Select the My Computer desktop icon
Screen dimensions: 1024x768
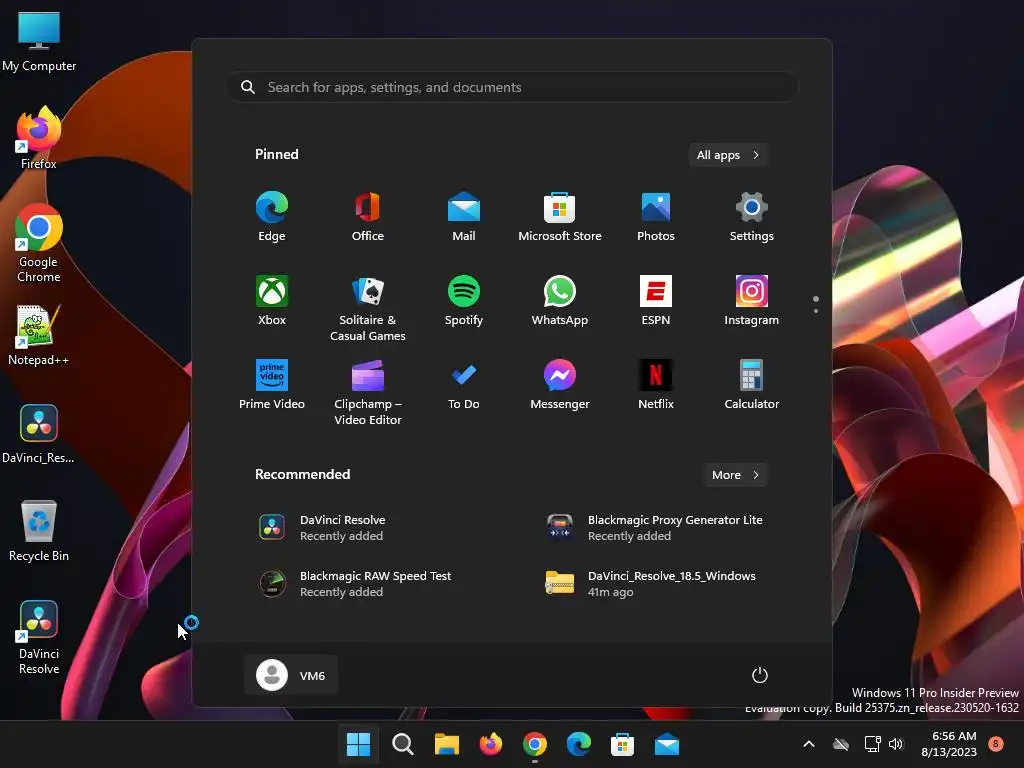(x=39, y=41)
